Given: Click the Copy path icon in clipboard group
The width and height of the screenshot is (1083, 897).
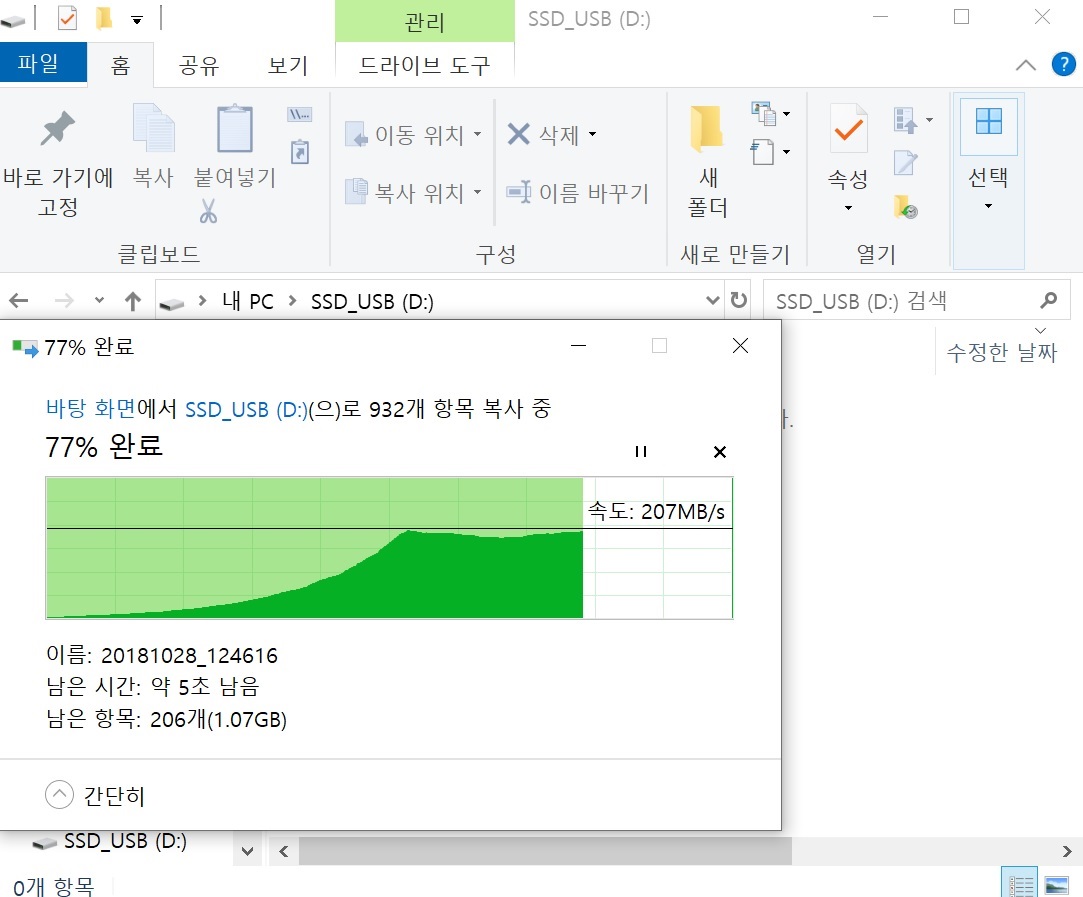Looking at the screenshot, I should 300,115.
